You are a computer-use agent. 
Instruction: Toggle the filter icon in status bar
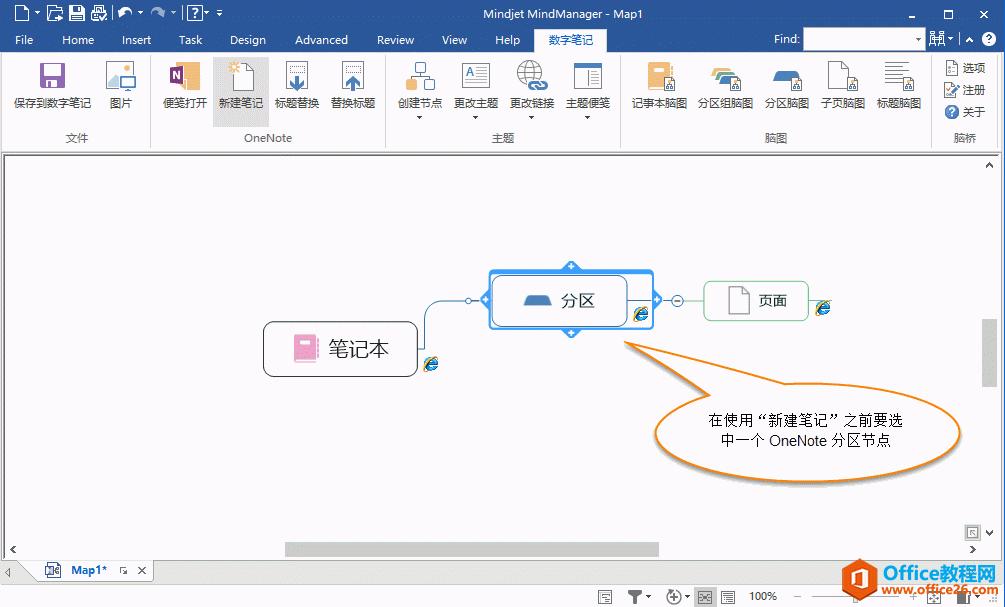click(634, 596)
